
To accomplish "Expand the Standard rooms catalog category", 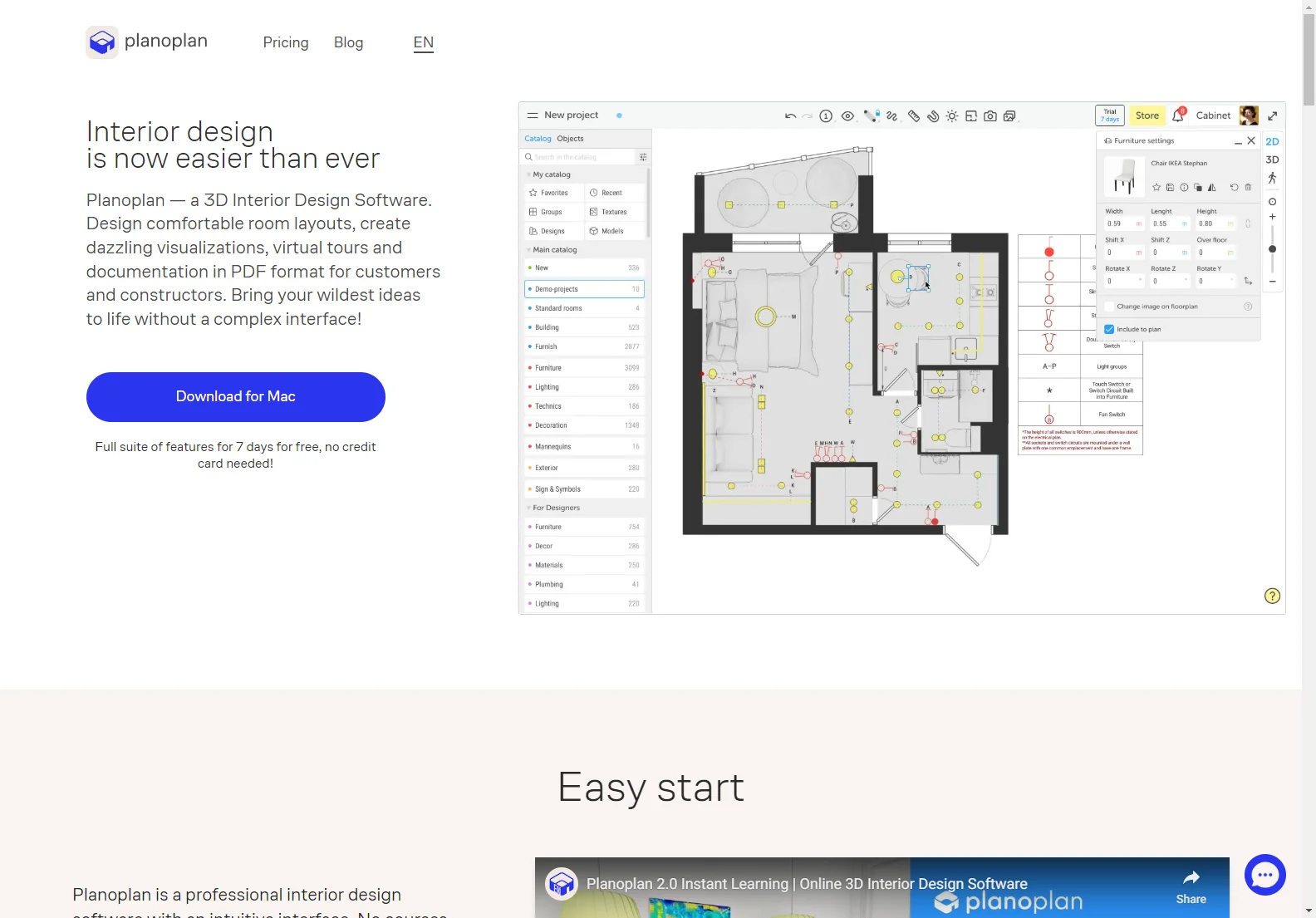I will point(585,308).
